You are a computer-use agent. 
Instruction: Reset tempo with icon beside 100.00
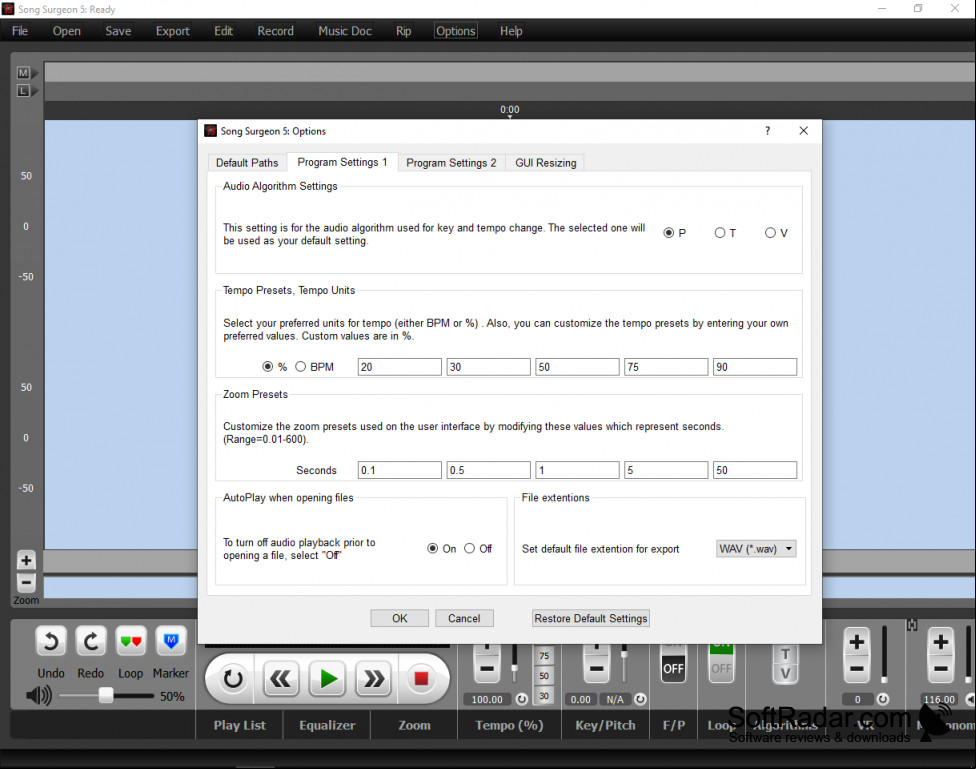(x=522, y=699)
